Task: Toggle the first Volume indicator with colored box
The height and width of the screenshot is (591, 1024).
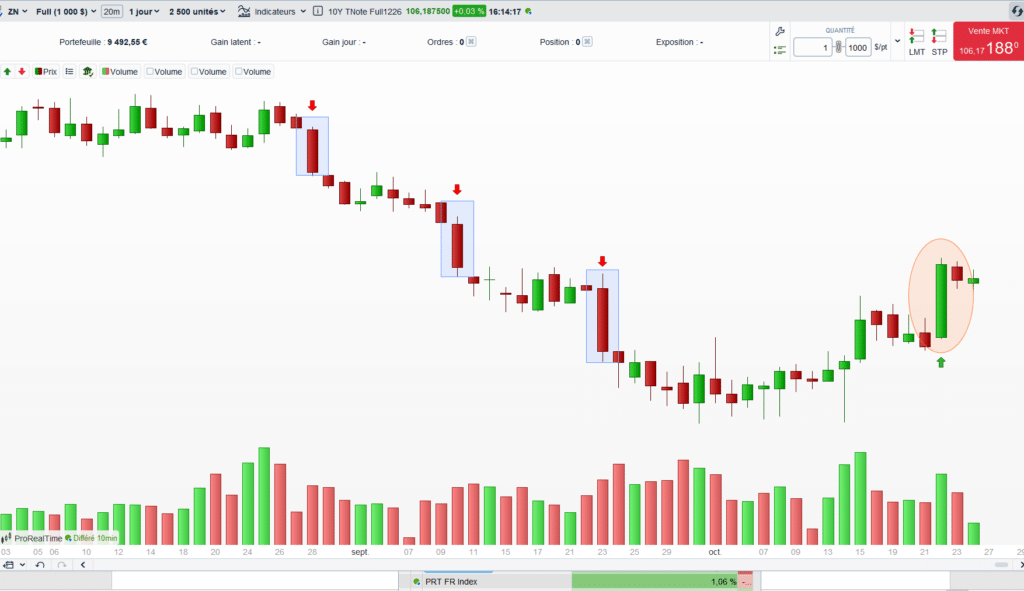Action: 120,72
